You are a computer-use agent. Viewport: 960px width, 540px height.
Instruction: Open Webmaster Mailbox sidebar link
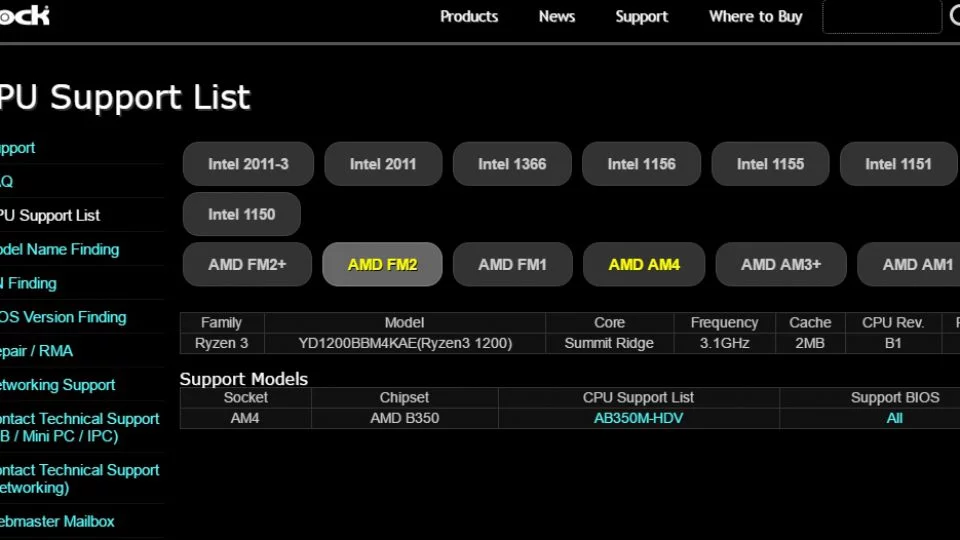tap(57, 521)
